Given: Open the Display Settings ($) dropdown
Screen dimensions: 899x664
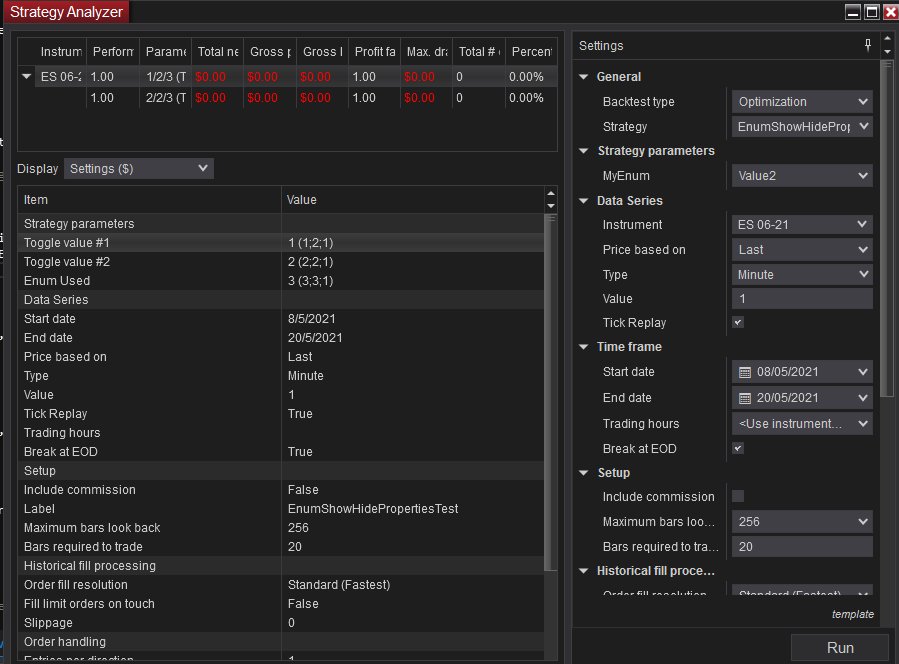Looking at the screenshot, I should pos(138,169).
